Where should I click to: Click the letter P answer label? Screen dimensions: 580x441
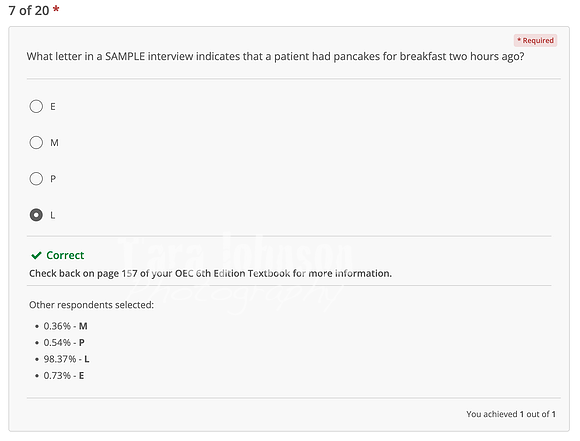(53, 179)
